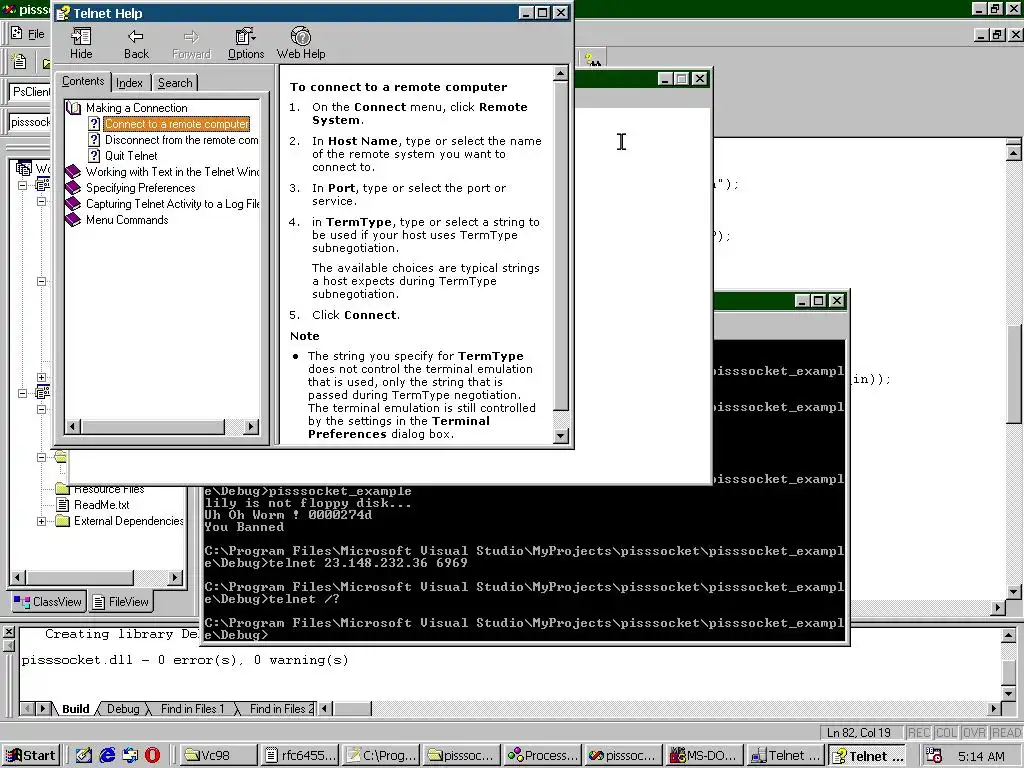Viewport: 1024px width, 768px height.
Task: Click left arrow of help contents horizontal scrollbar
Action: (72, 426)
